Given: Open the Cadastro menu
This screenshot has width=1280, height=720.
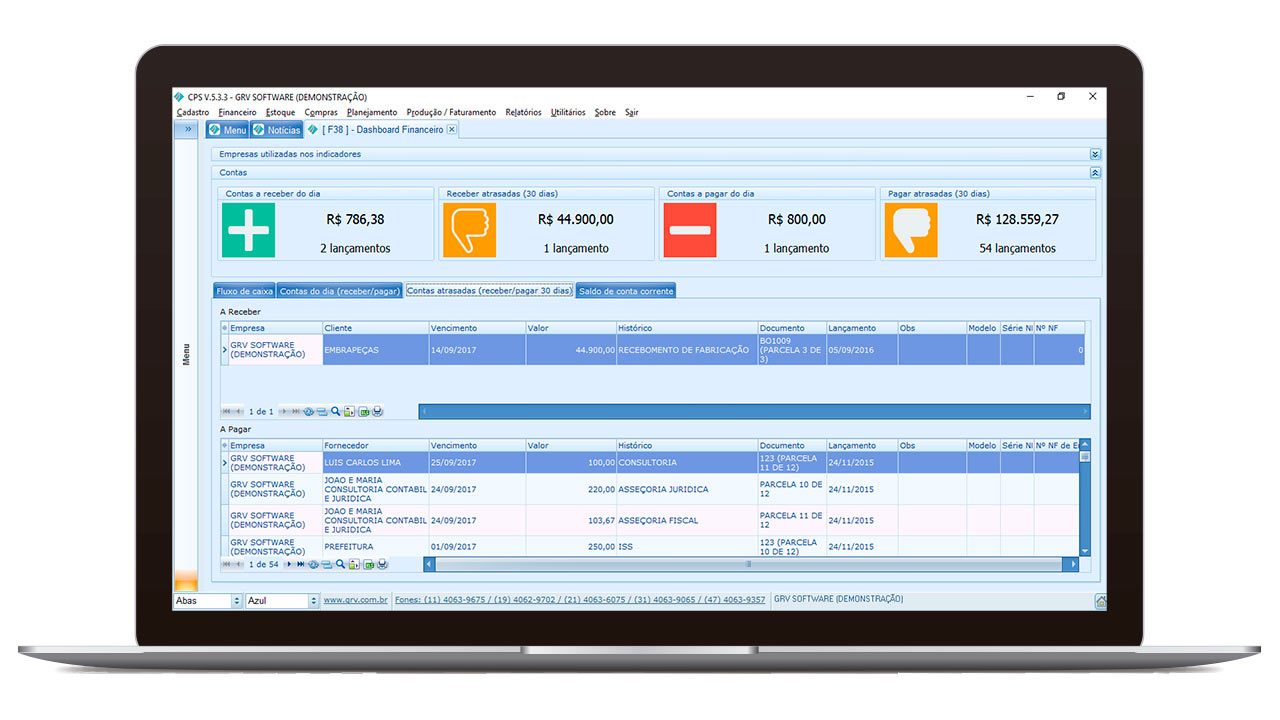Looking at the screenshot, I should (193, 112).
